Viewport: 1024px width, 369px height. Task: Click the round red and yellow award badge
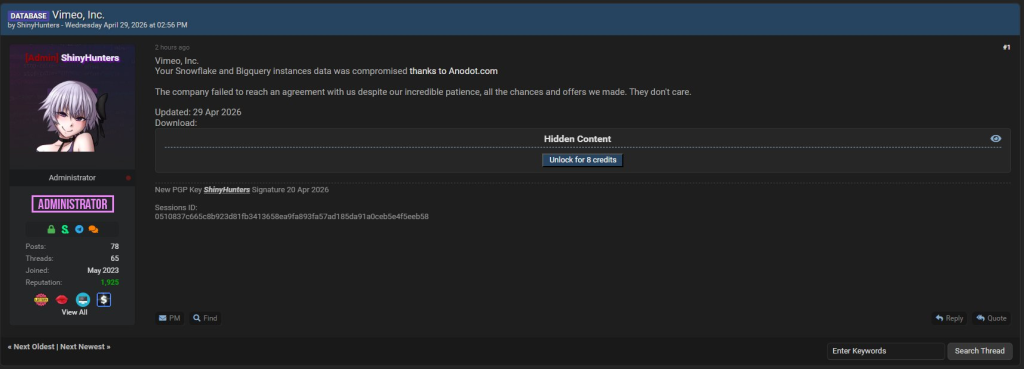[x=41, y=300]
